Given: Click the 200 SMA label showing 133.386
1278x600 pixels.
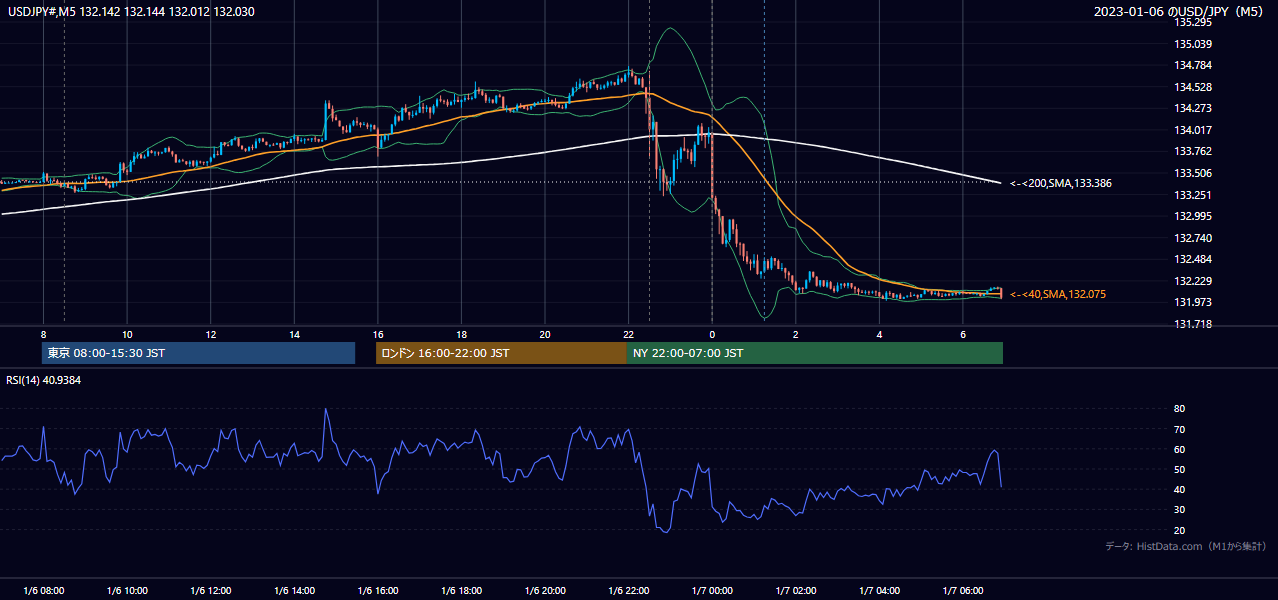Looking at the screenshot, I should tap(1060, 183).
